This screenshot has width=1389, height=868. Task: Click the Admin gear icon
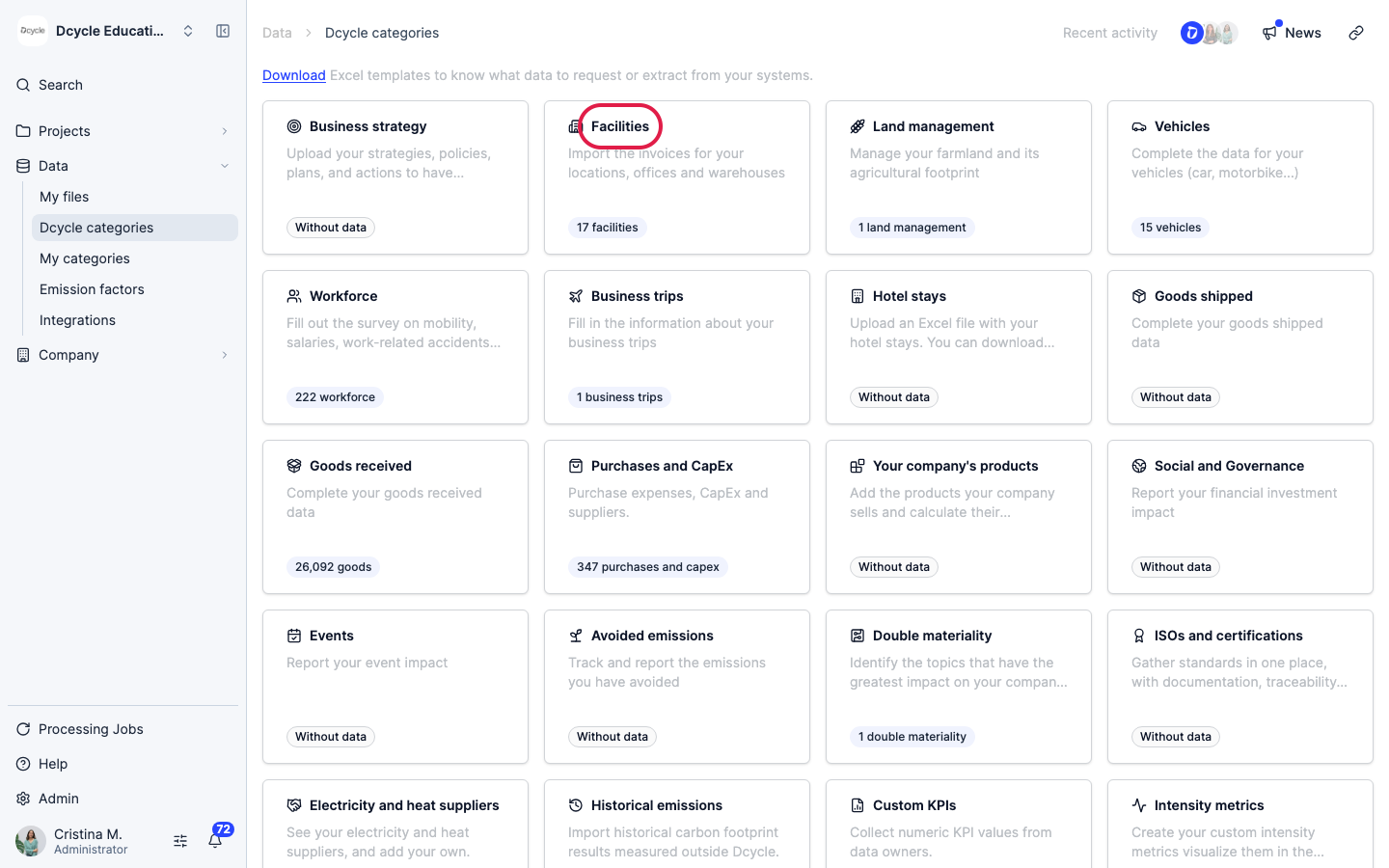23,799
